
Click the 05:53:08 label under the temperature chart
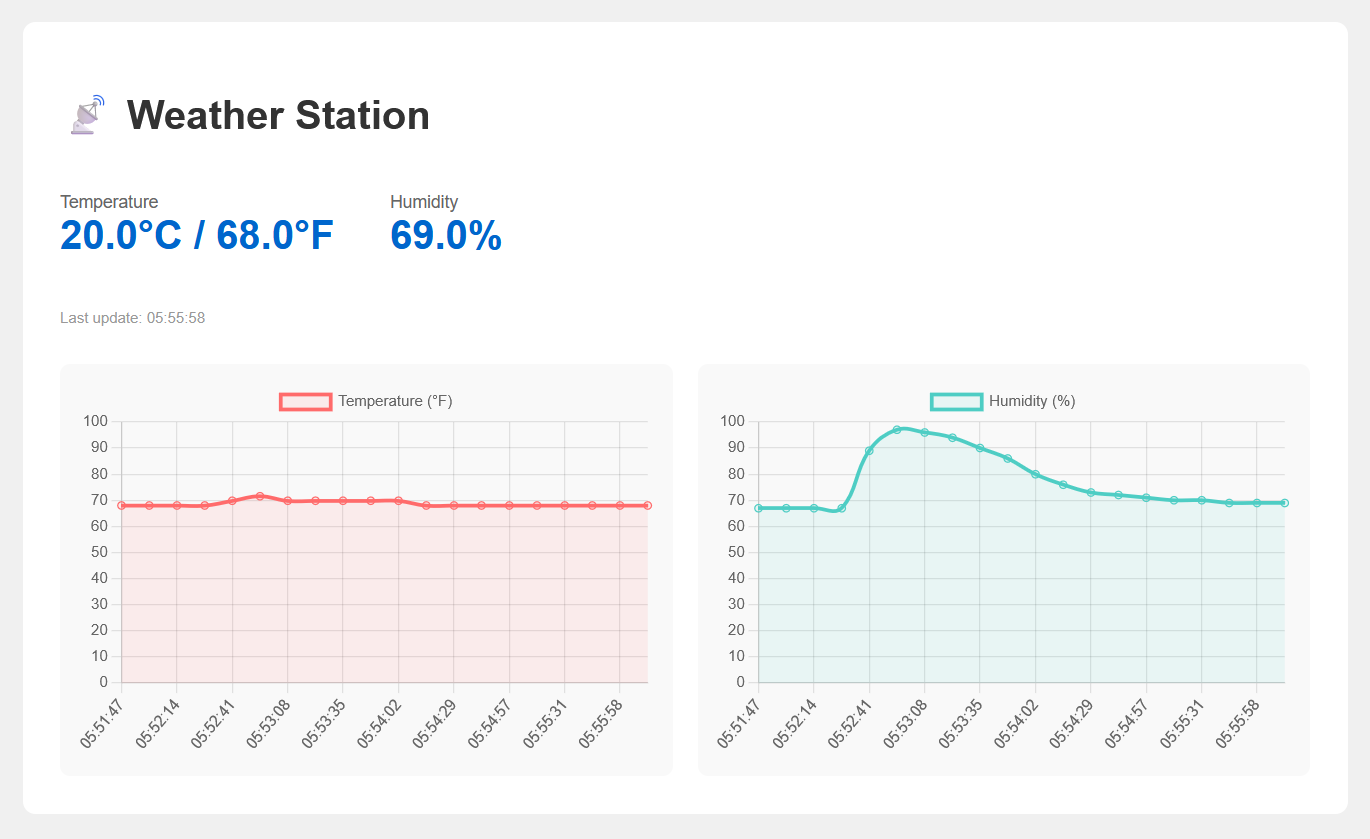click(268, 723)
